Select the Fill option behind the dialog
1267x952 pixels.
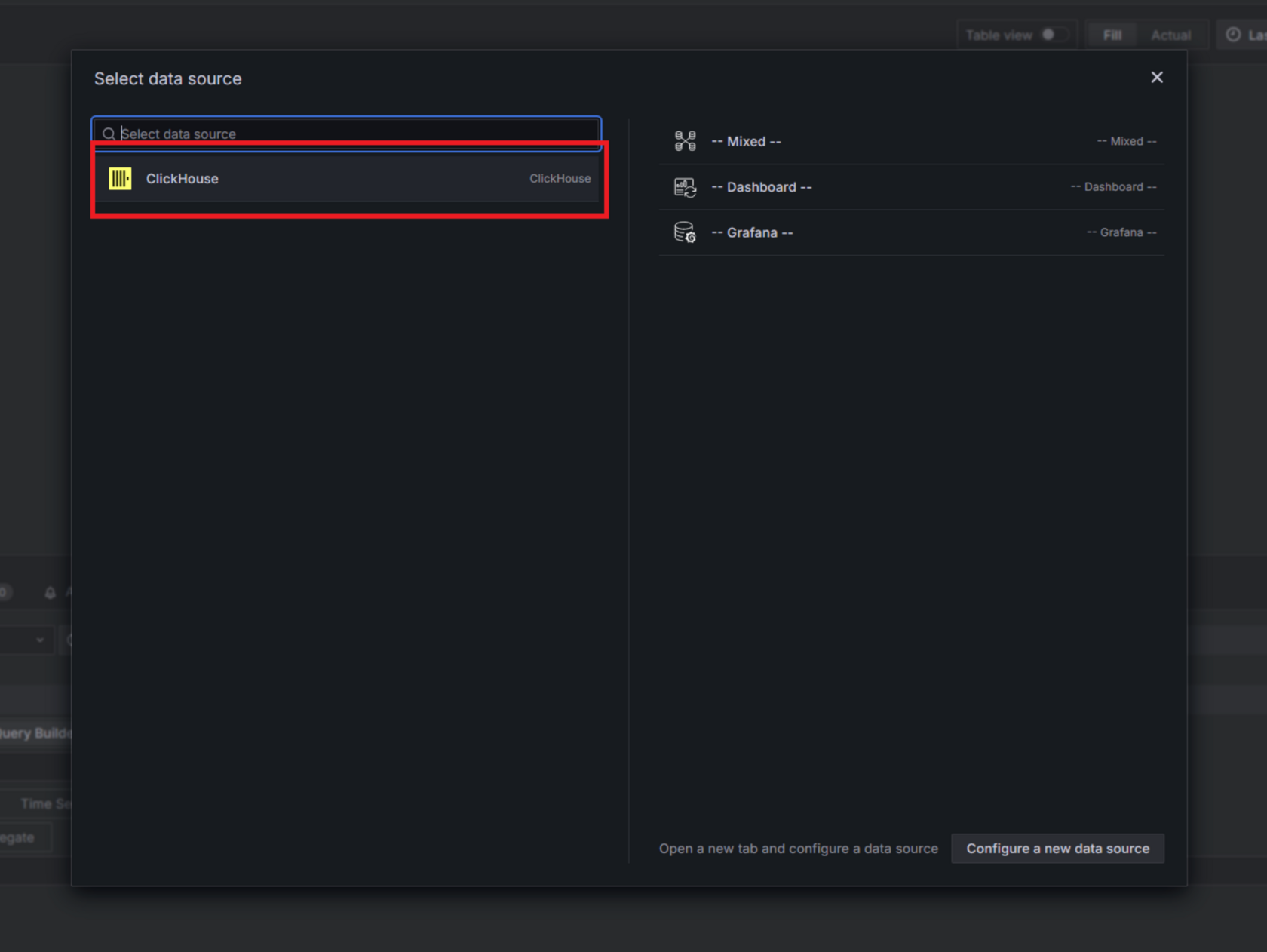coord(1112,35)
